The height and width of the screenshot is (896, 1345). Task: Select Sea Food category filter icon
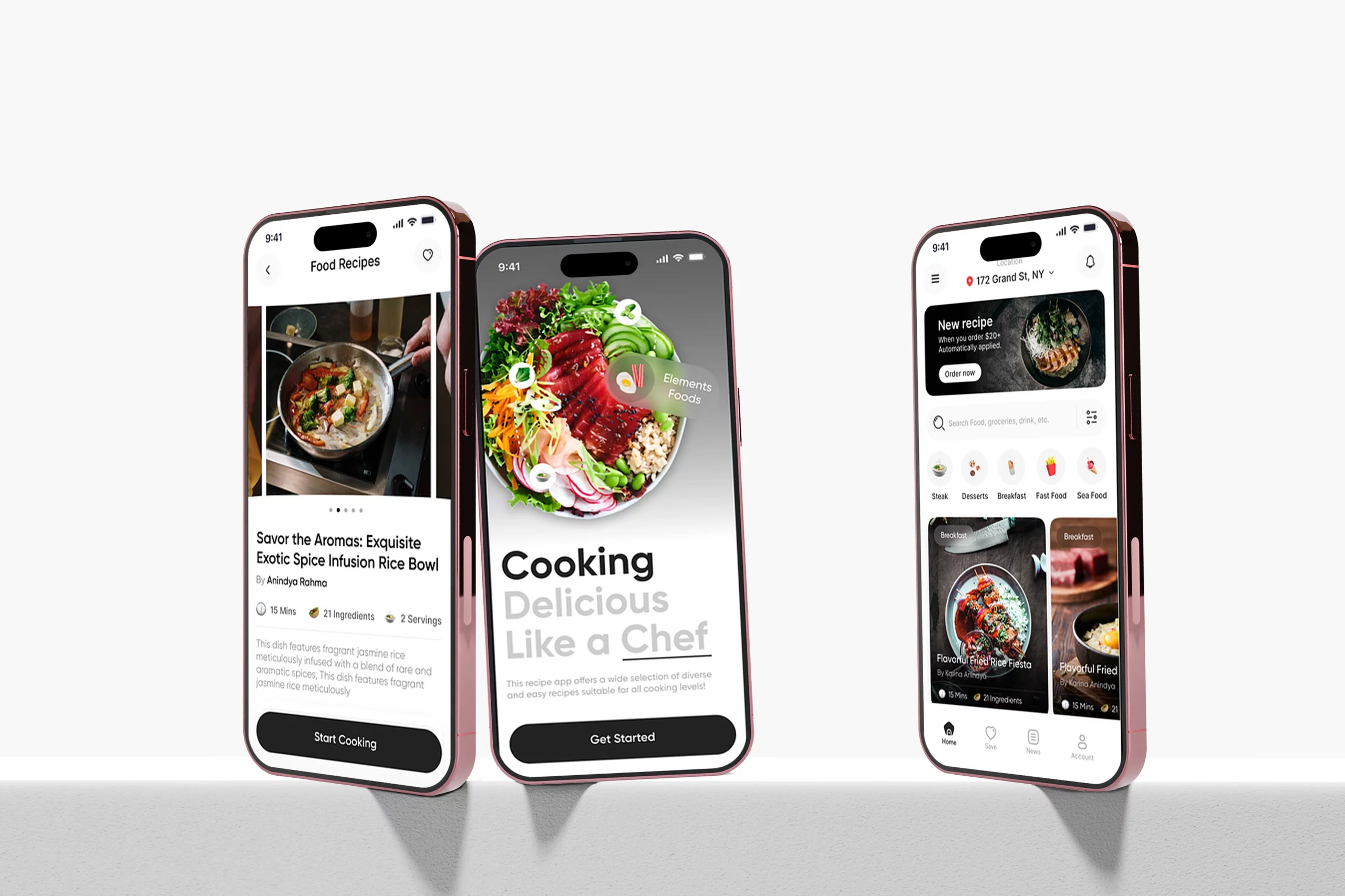point(1094,470)
